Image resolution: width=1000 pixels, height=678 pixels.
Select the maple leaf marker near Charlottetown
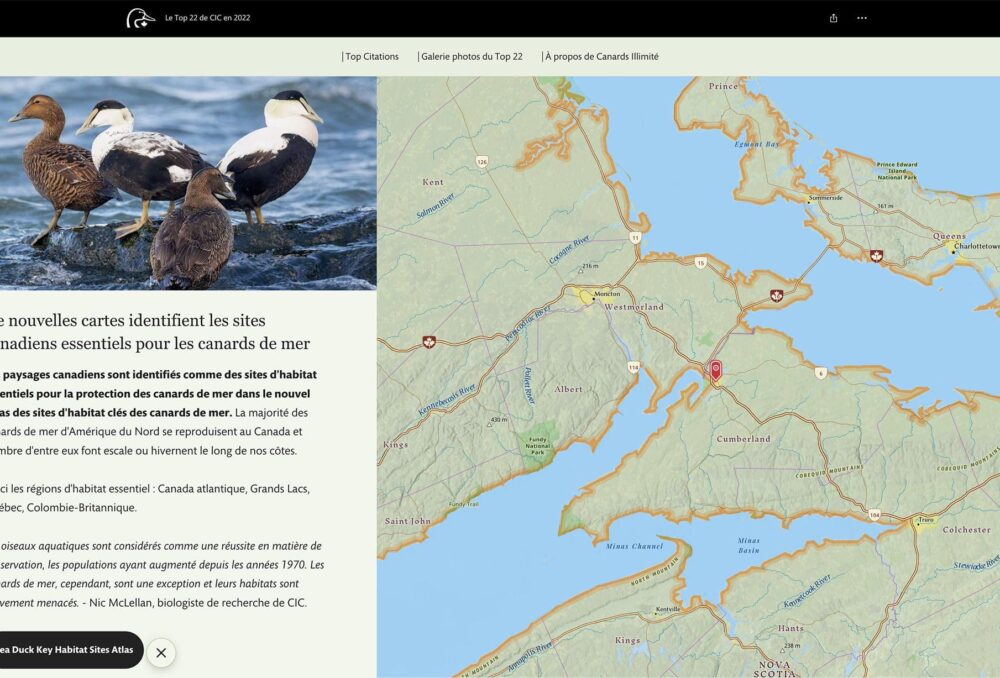[876, 256]
